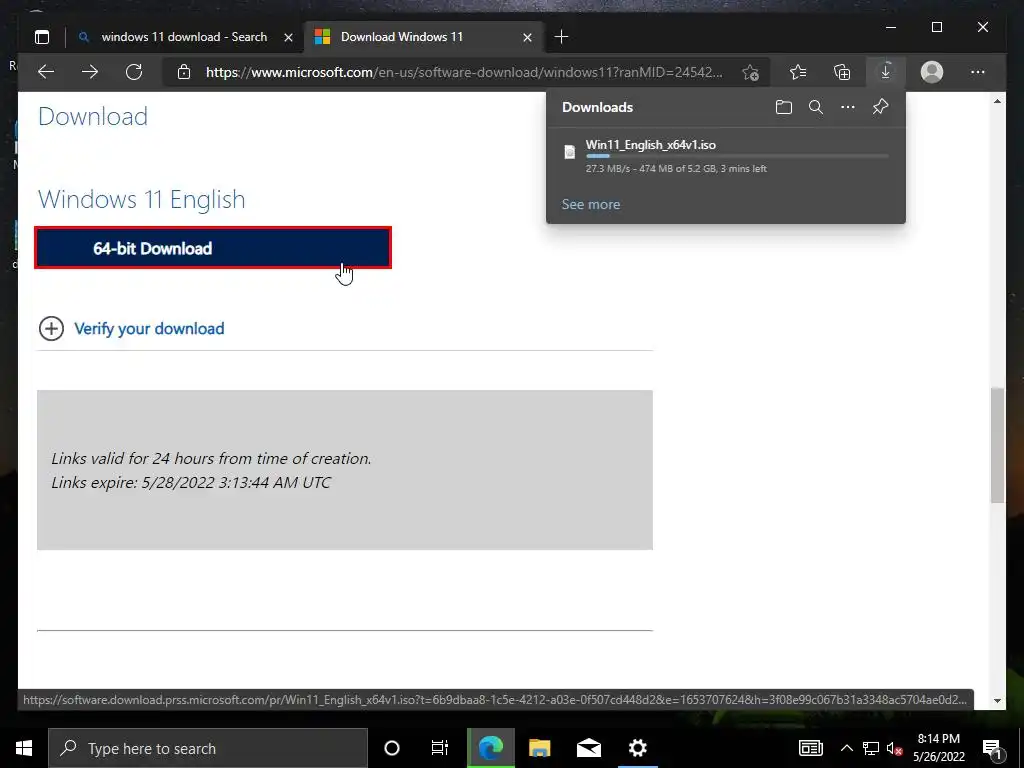
Task: Click the muted volume tray icon
Action: (894, 748)
